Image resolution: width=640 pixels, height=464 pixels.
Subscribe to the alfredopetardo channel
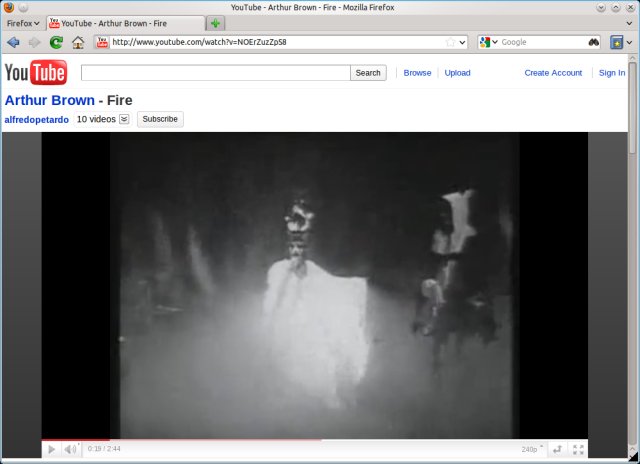pyautogui.click(x=160, y=119)
